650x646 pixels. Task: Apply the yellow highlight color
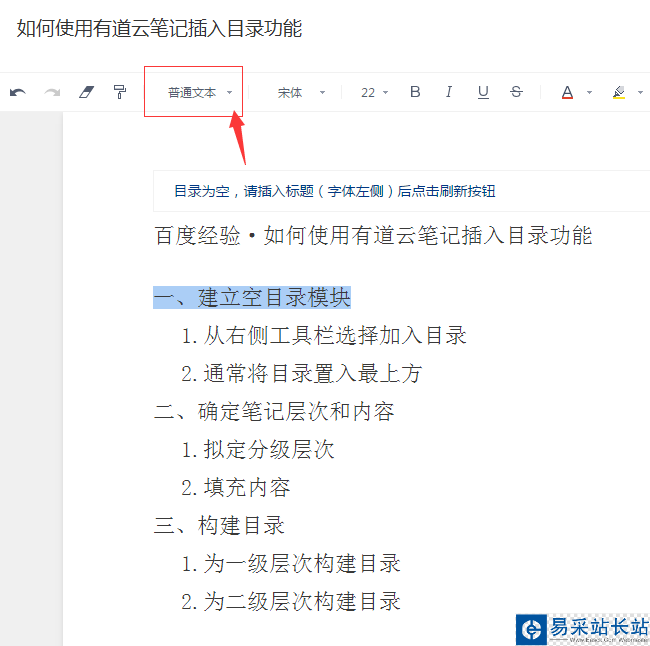point(618,92)
